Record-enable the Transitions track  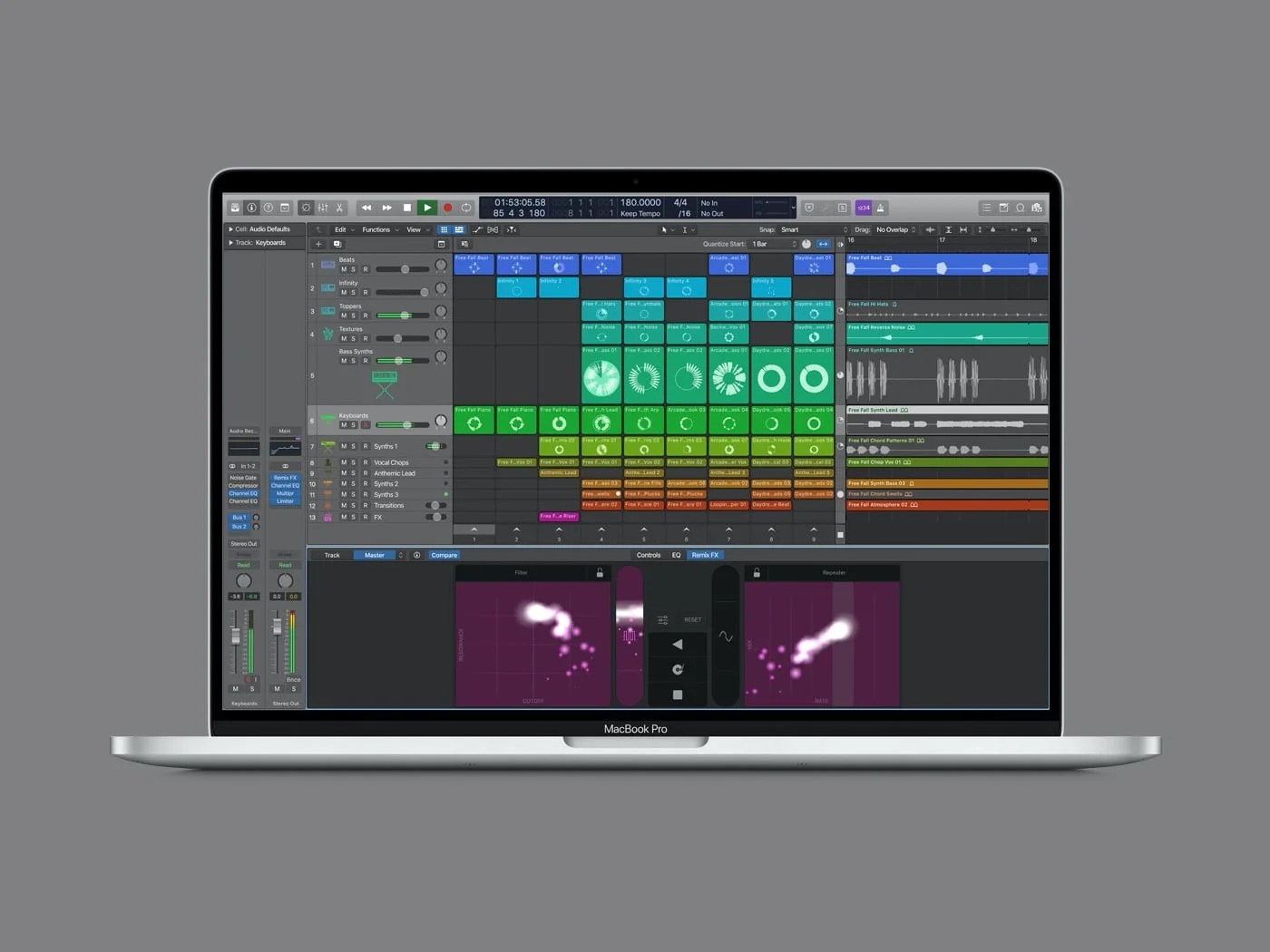coord(366,505)
